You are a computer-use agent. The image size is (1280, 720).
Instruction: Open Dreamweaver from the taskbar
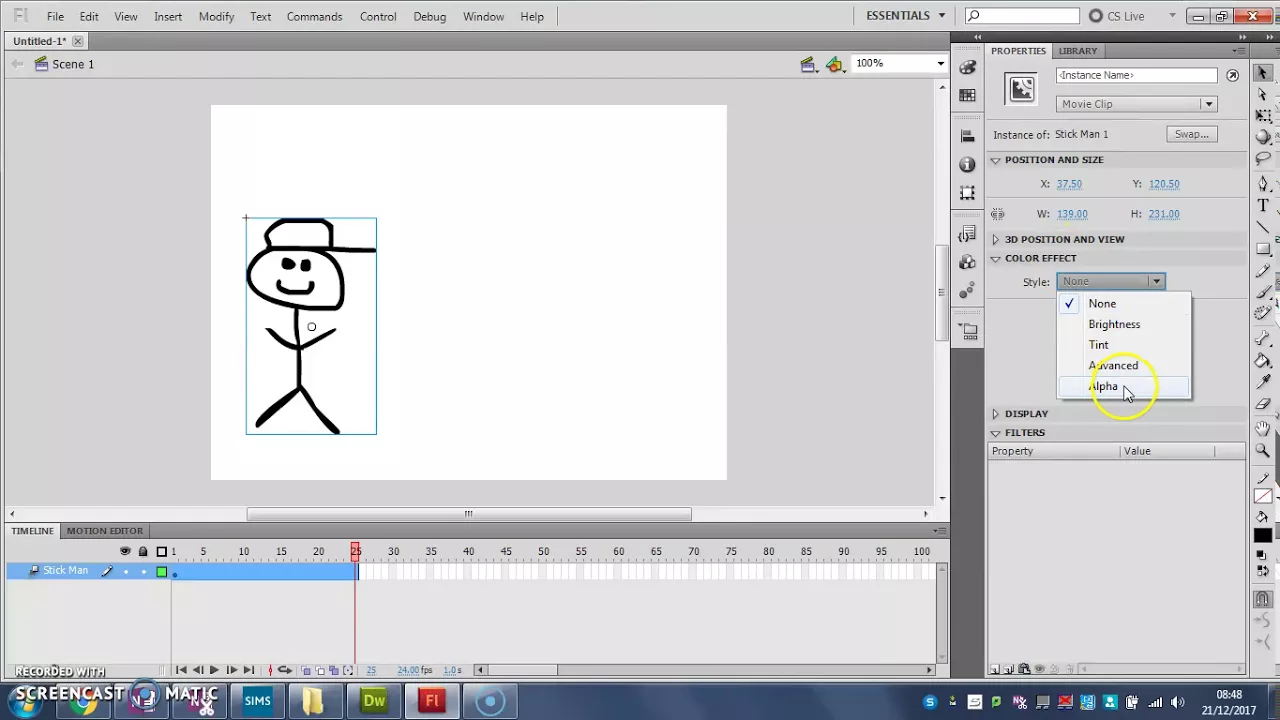click(x=374, y=701)
